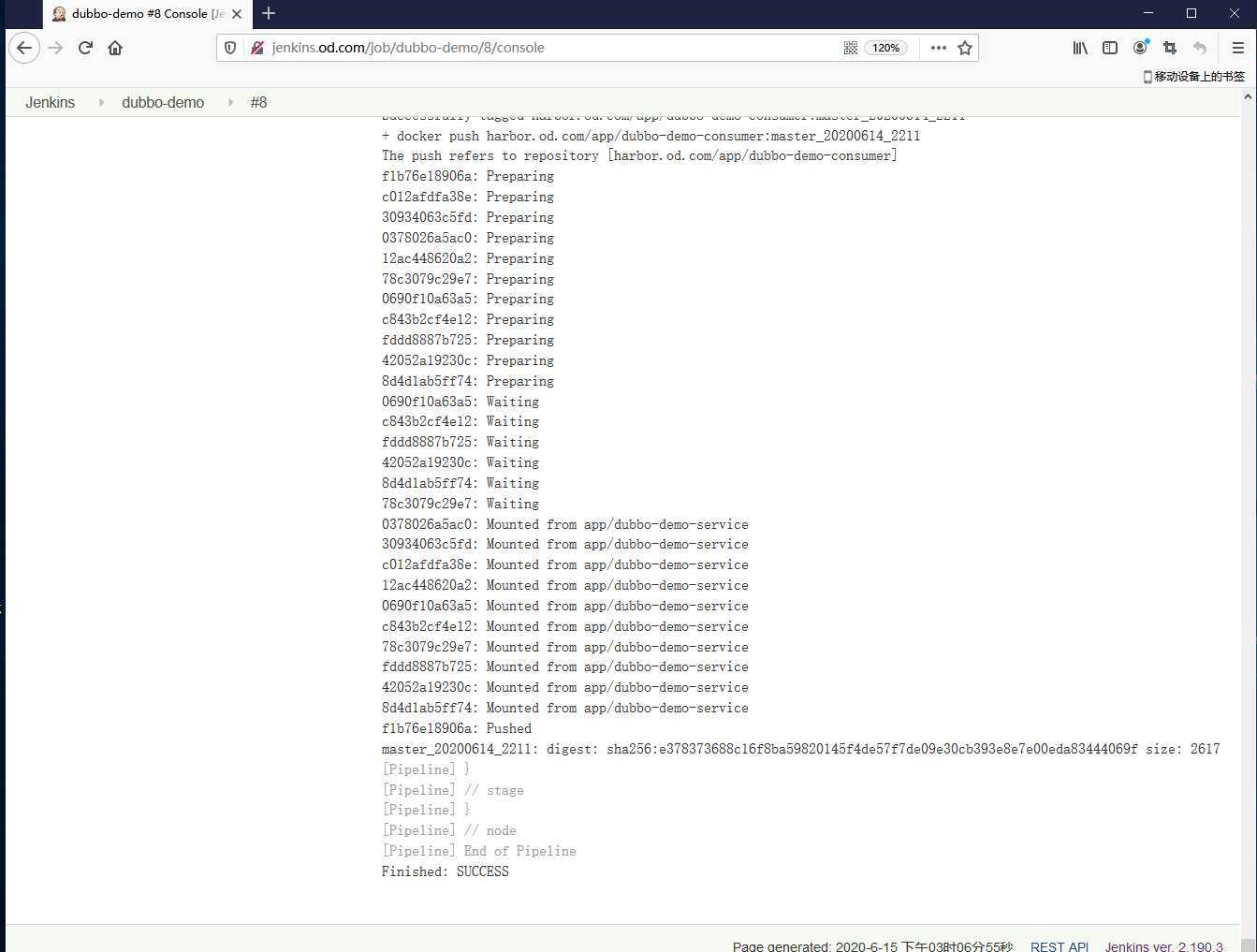The width and height of the screenshot is (1257, 952).
Task: Activate the screenshot crop tool
Action: click(x=1170, y=48)
